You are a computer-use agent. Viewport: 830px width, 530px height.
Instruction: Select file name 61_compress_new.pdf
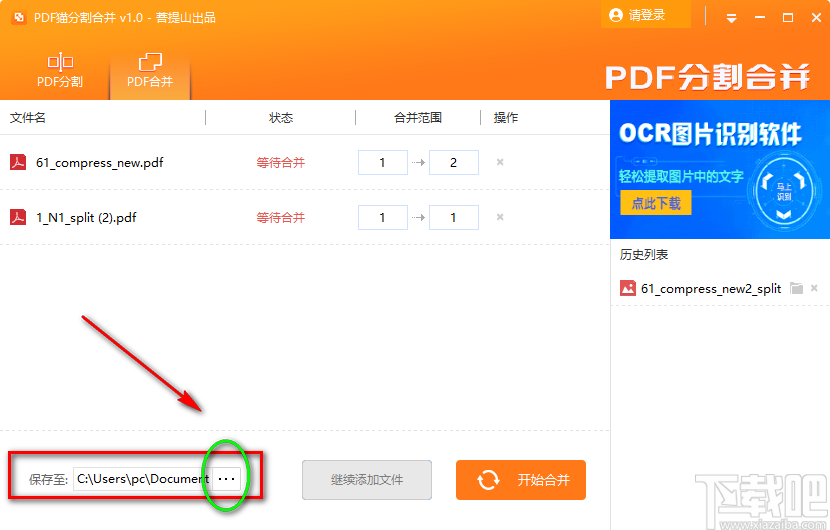coord(100,163)
